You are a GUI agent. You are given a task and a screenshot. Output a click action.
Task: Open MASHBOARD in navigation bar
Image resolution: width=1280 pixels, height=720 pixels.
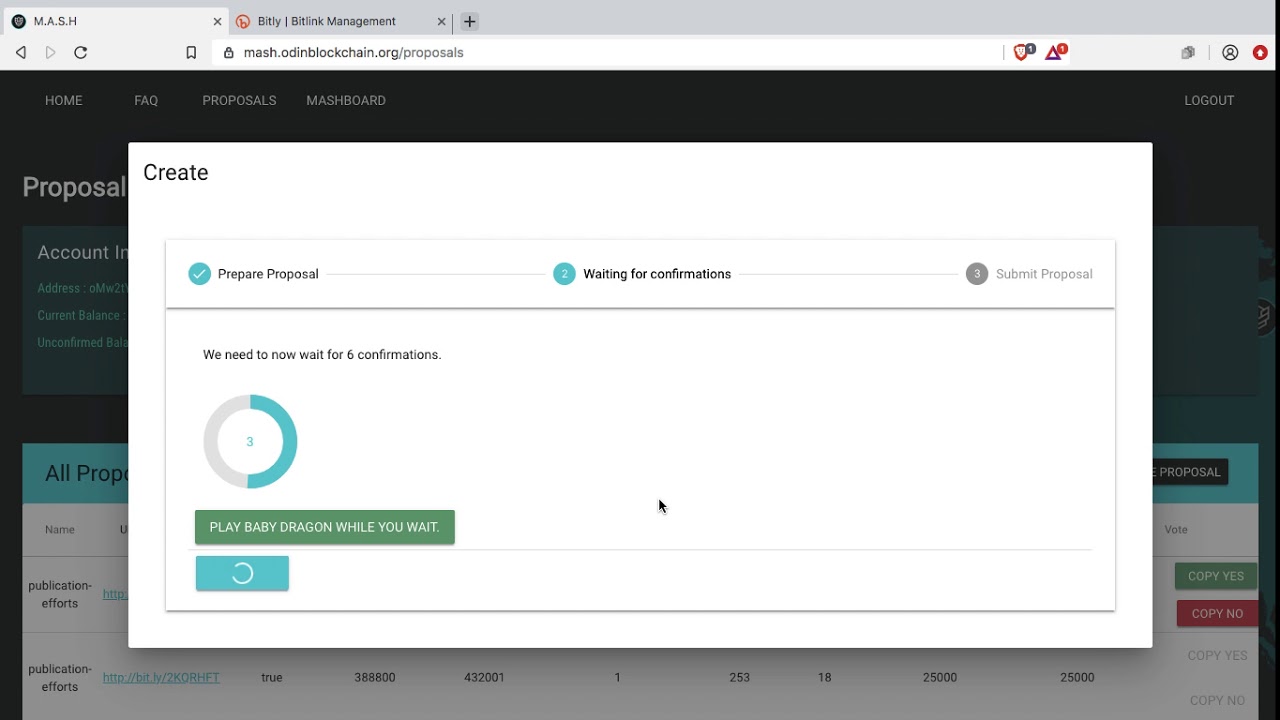click(x=346, y=100)
